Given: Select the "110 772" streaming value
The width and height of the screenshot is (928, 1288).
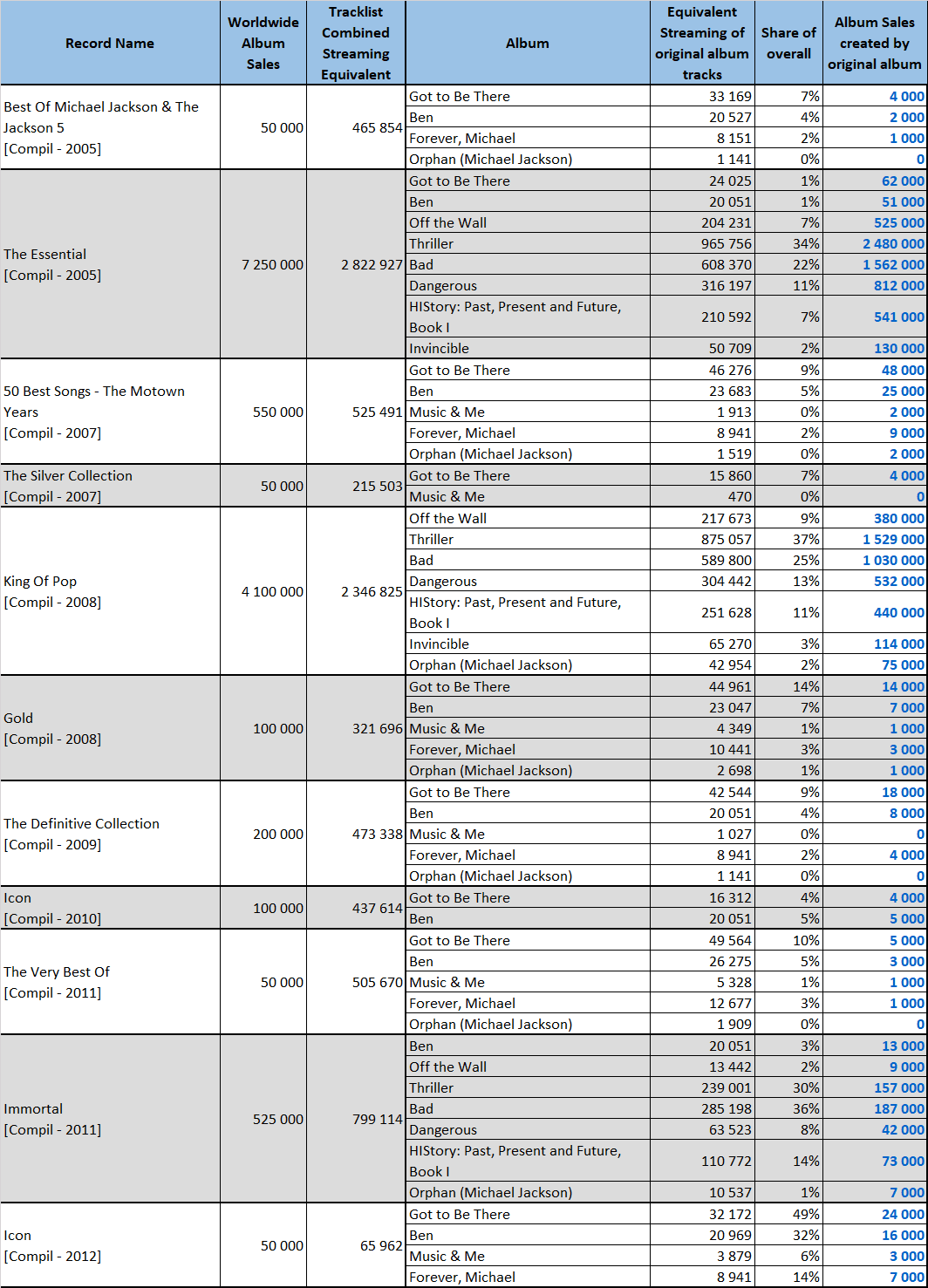Looking at the screenshot, I should (x=726, y=1161).
